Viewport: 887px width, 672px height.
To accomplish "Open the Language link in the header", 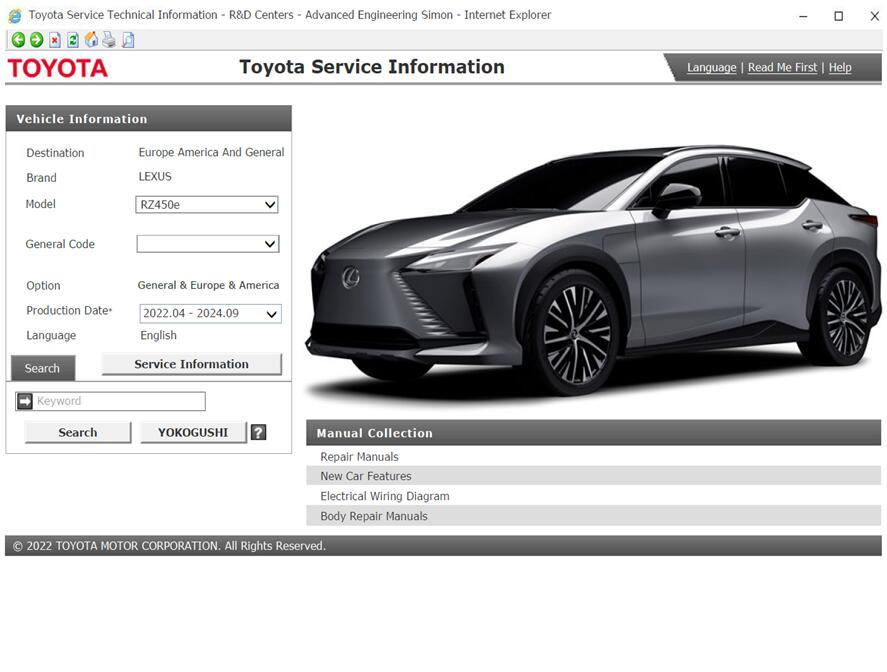I will 712,67.
